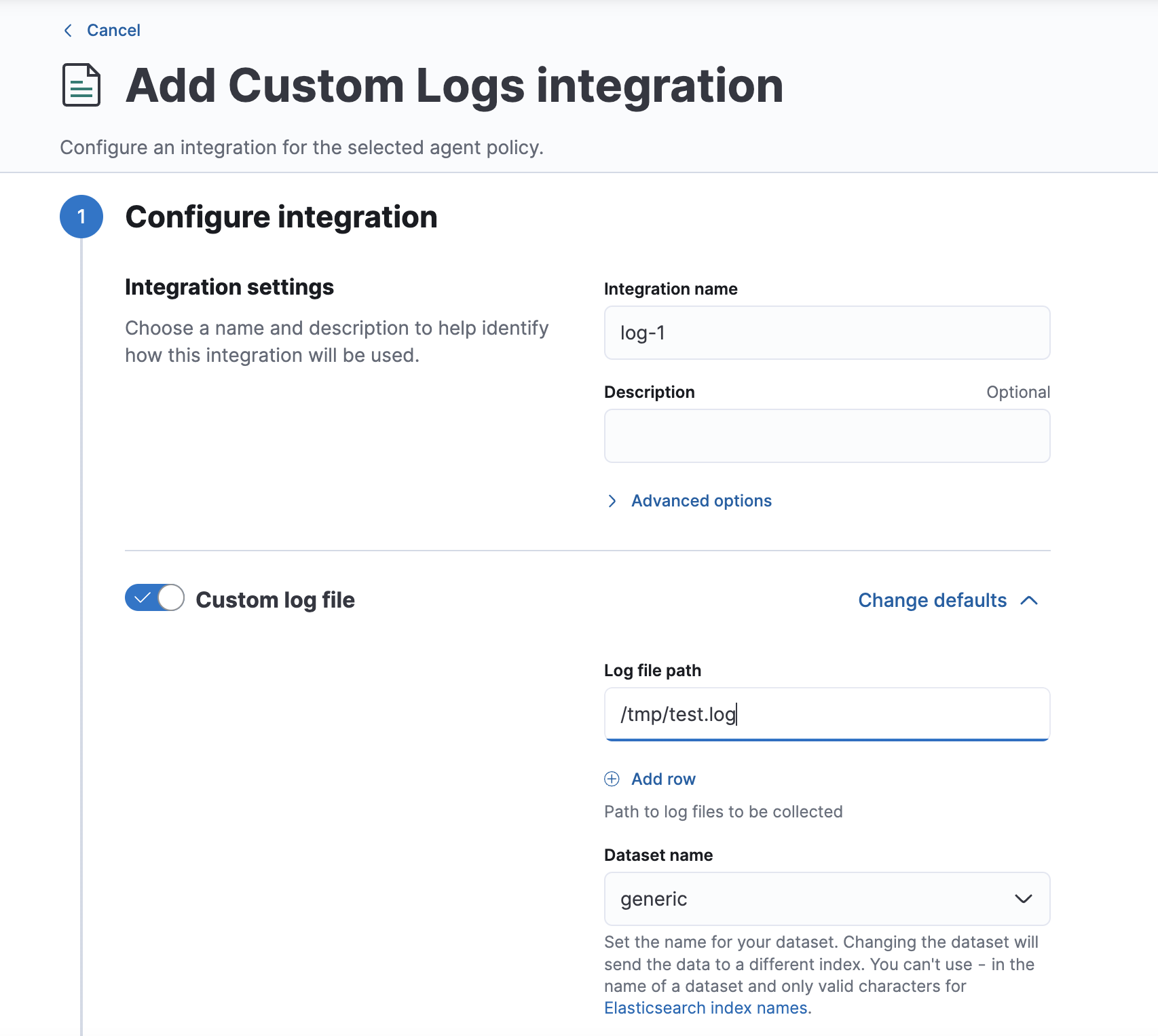The width and height of the screenshot is (1158, 1036).
Task: Click the Configure integration step heading
Action: (281, 217)
